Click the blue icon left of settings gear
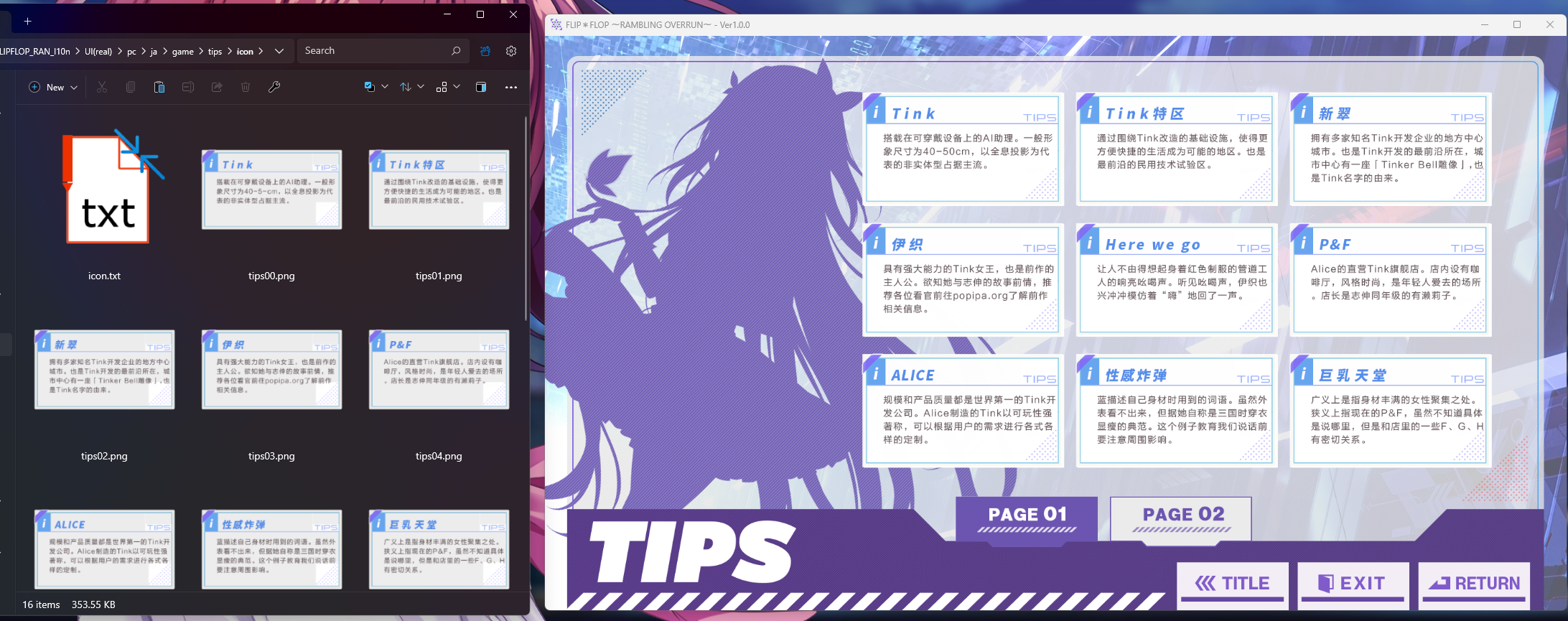The height and width of the screenshot is (621, 1568). coord(486,51)
